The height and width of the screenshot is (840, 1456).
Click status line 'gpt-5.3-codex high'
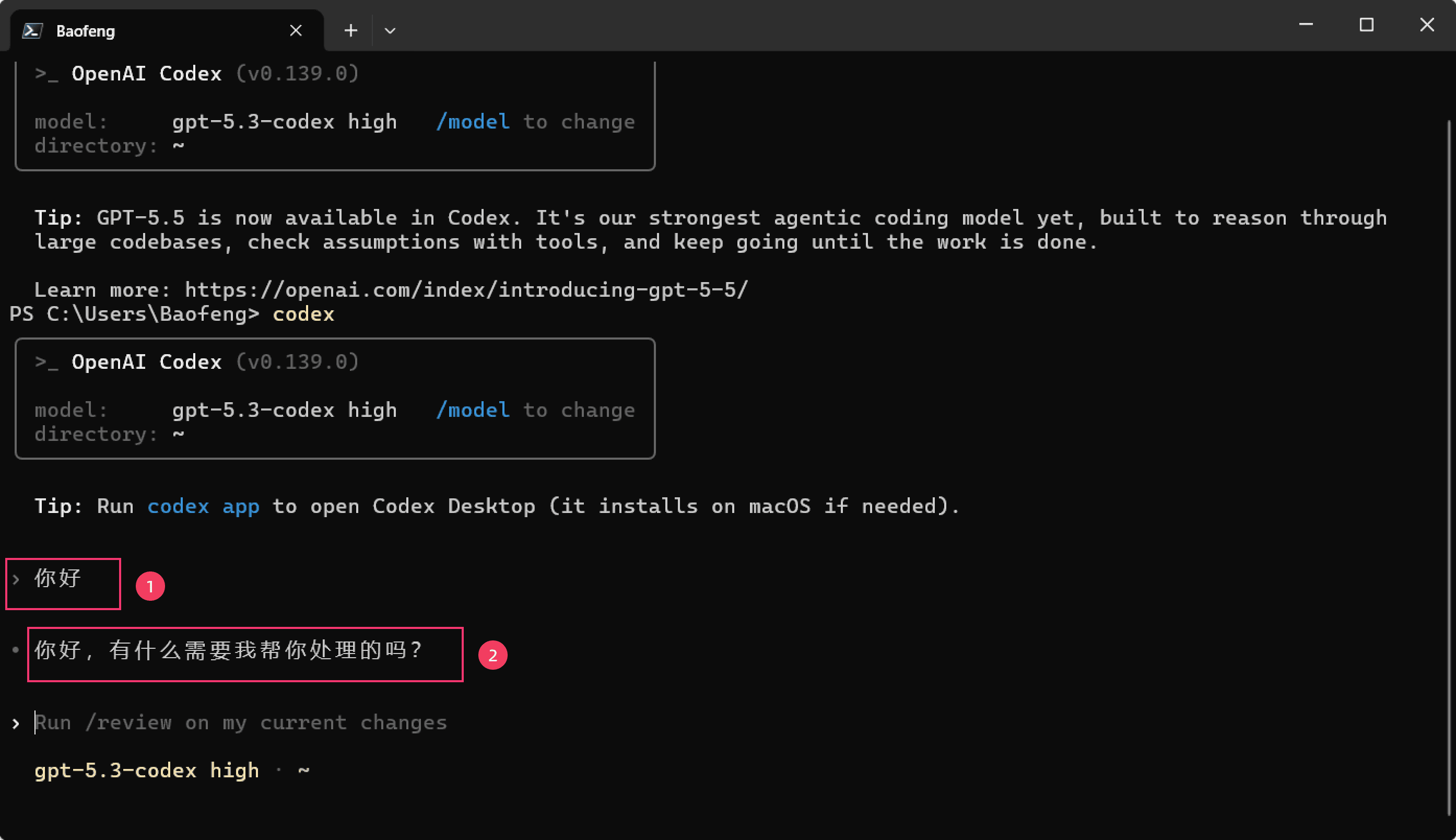click(146, 771)
